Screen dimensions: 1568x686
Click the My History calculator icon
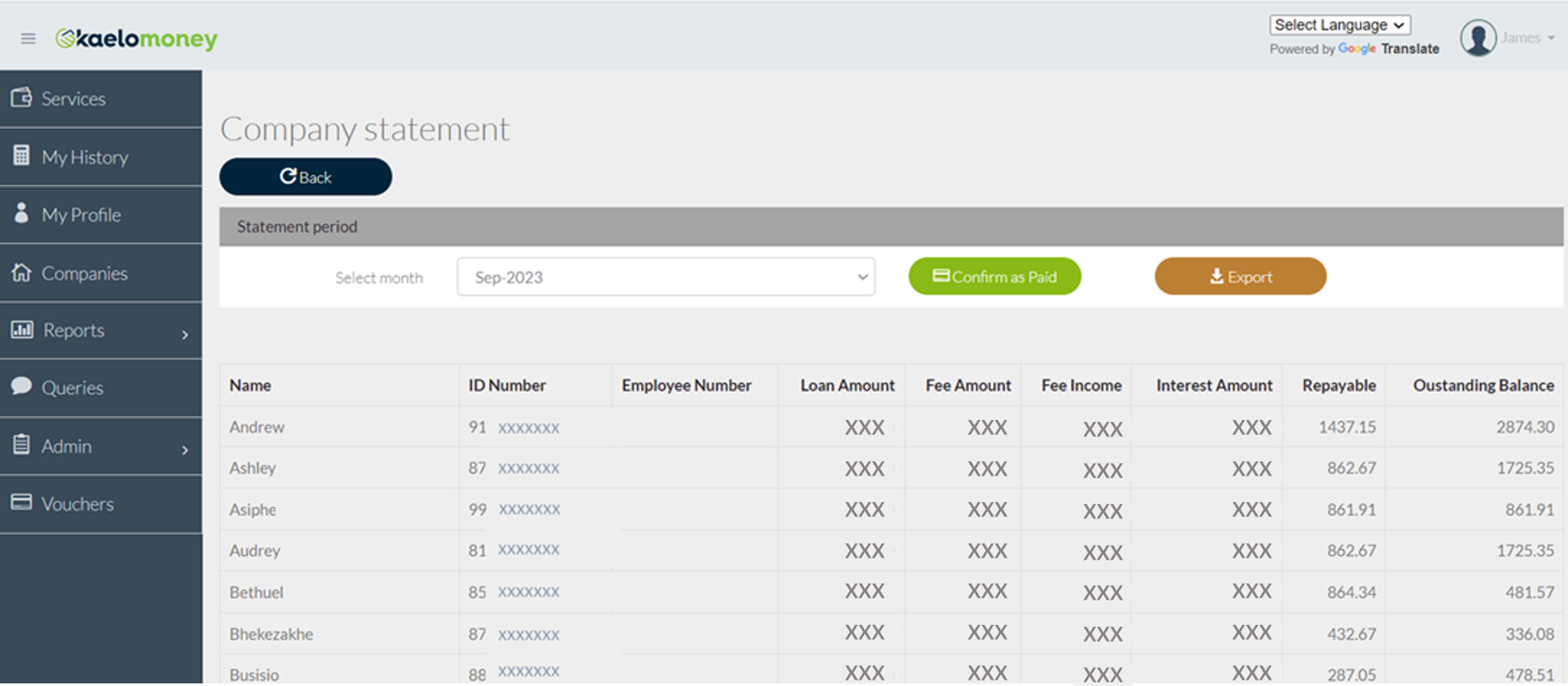(21, 156)
